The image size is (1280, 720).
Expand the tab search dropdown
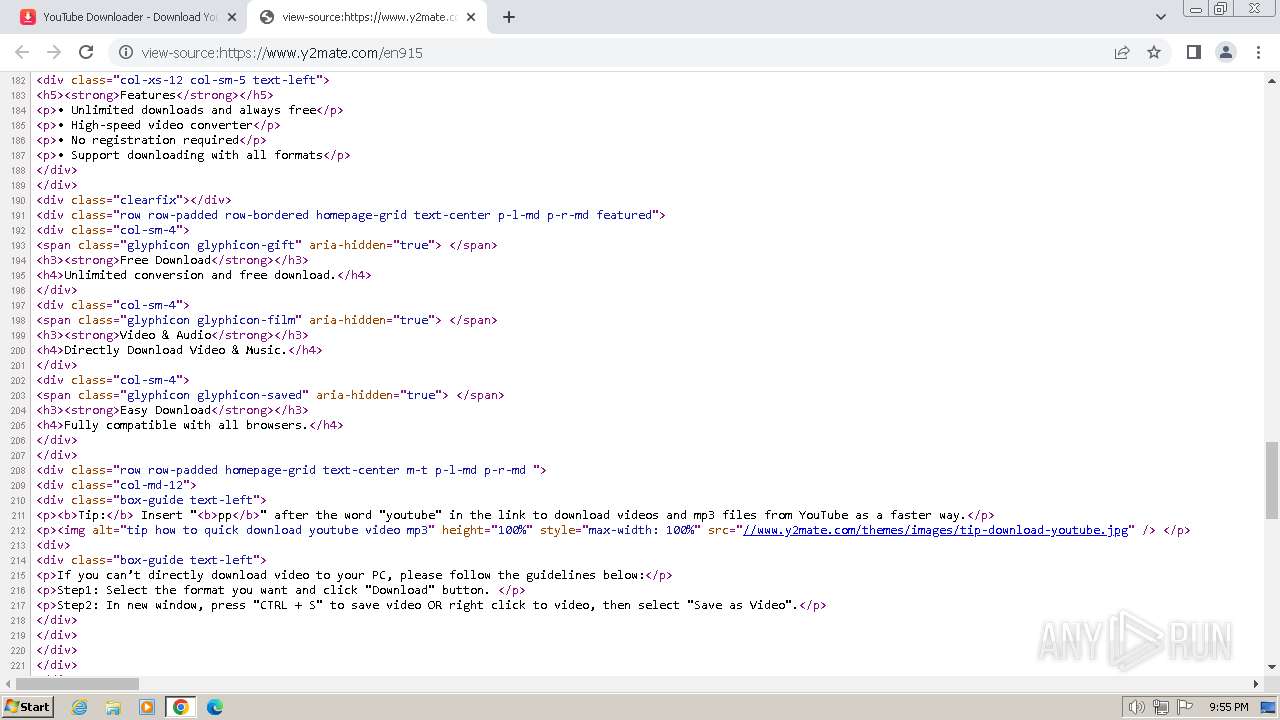[1160, 17]
